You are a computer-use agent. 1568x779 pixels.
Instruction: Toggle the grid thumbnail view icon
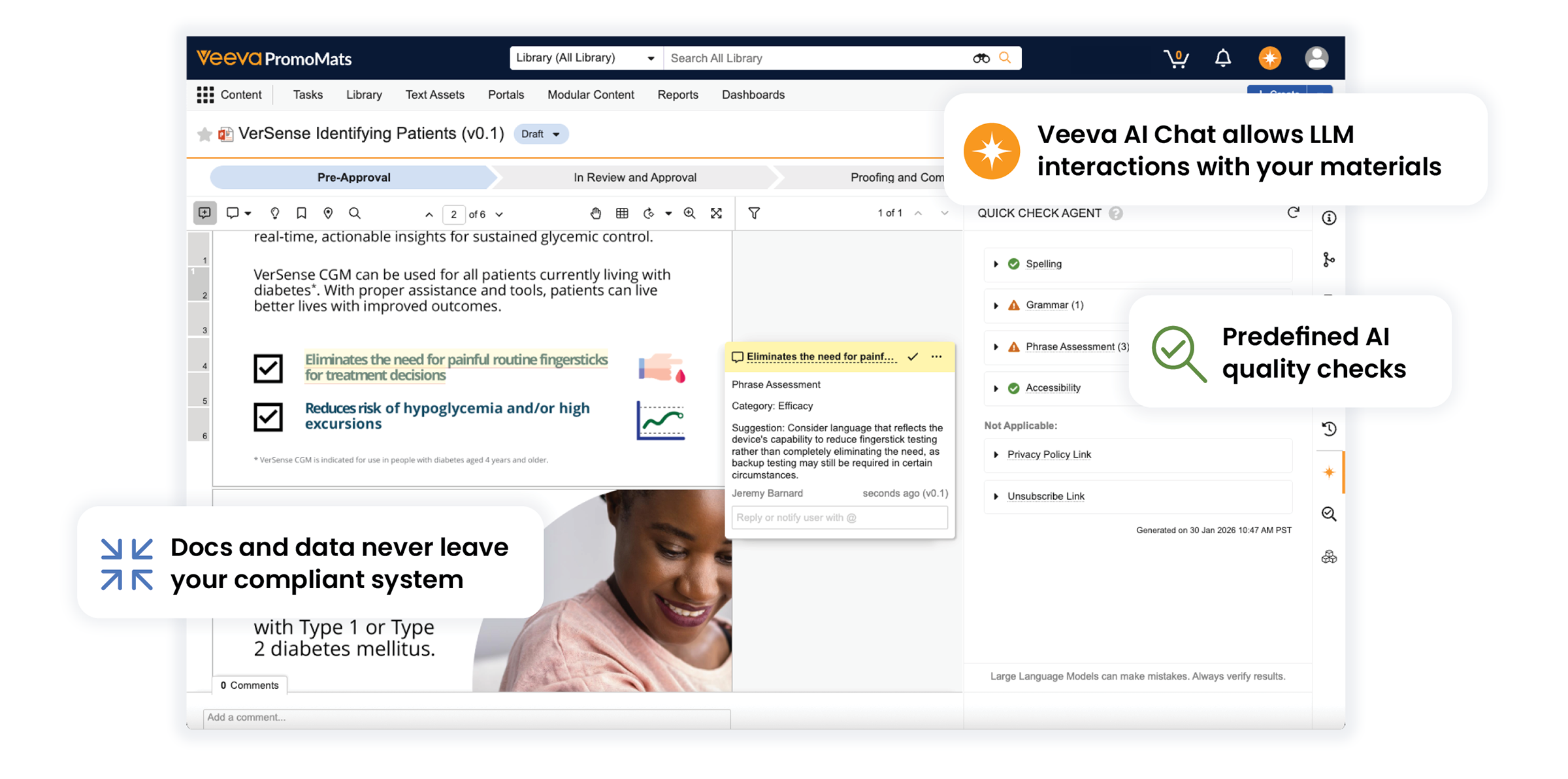click(x=622, y=214)
